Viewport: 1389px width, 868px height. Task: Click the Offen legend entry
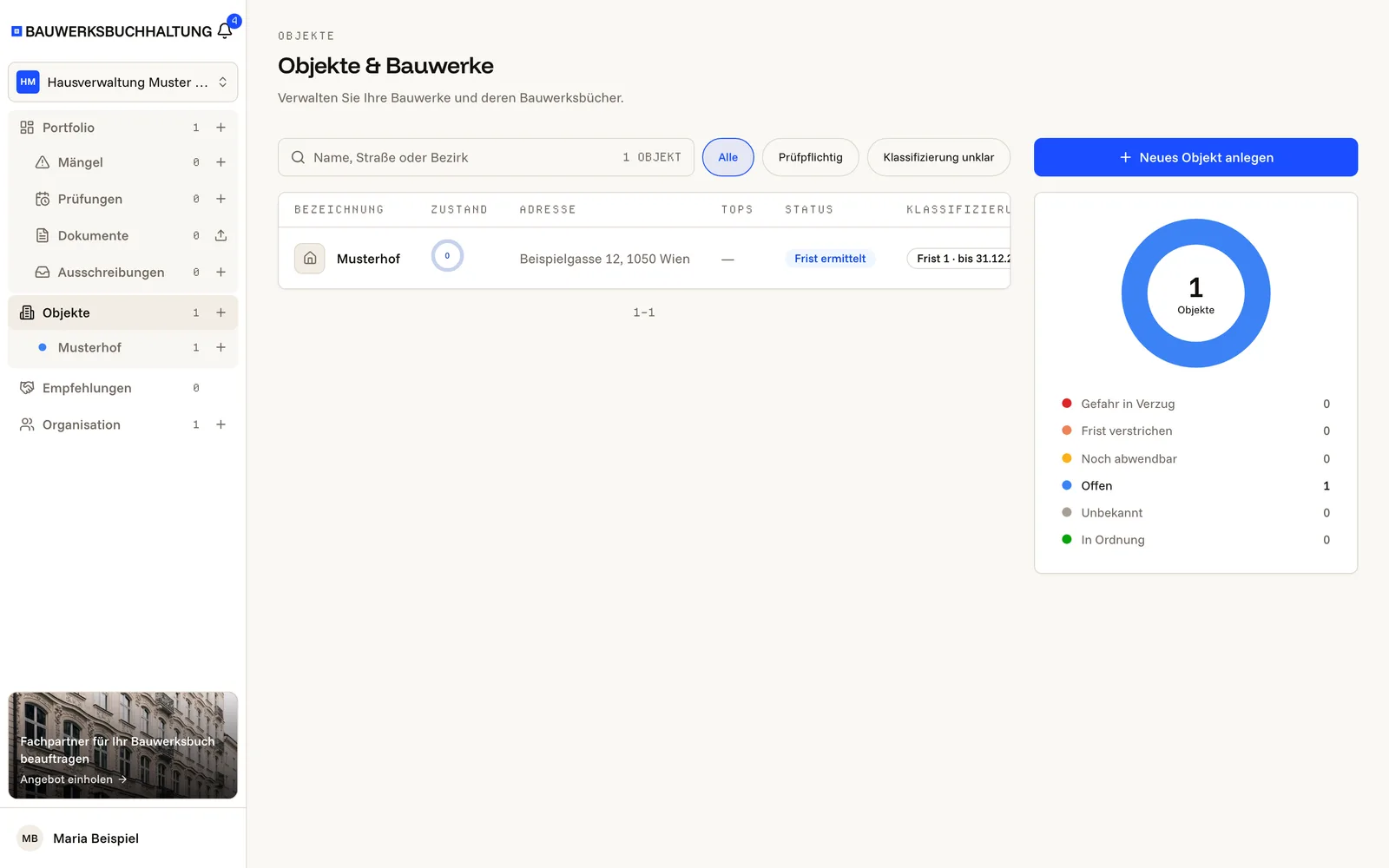tap(1195, 486)
